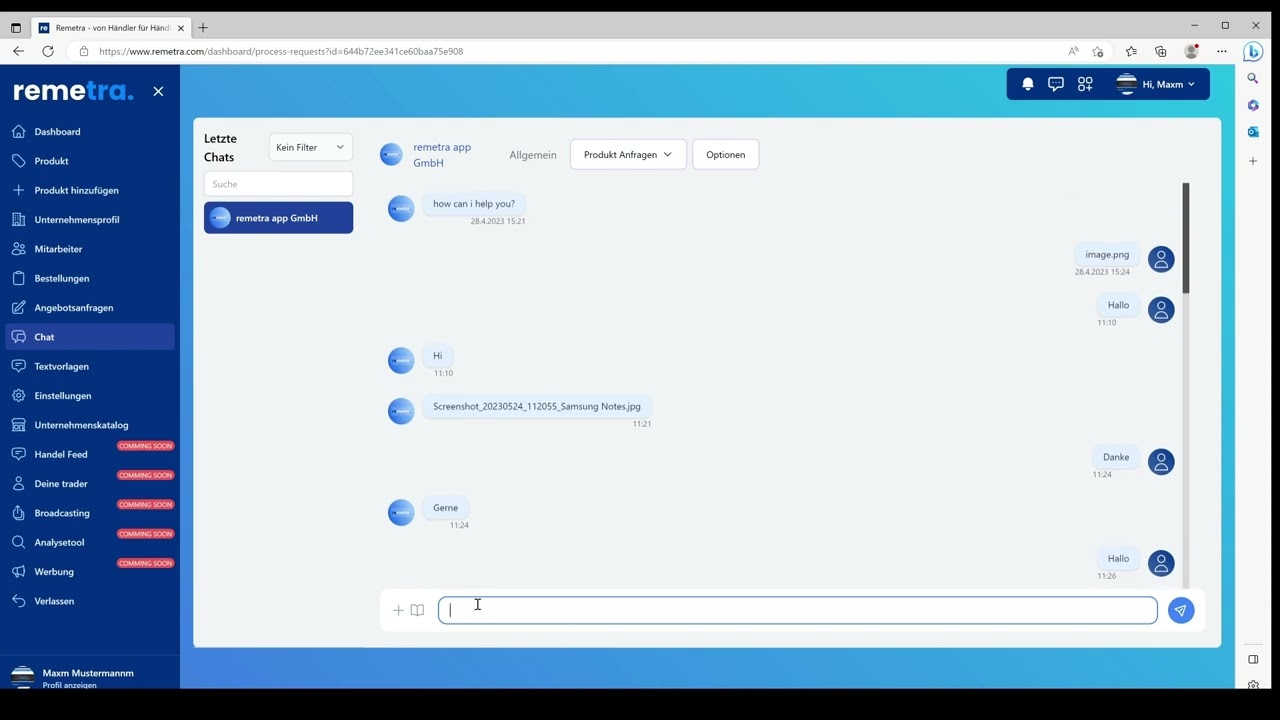Expand the Hi, Maxm user menu
Viewport: 1280px width, 720px height.
[x=1156, y=84]
